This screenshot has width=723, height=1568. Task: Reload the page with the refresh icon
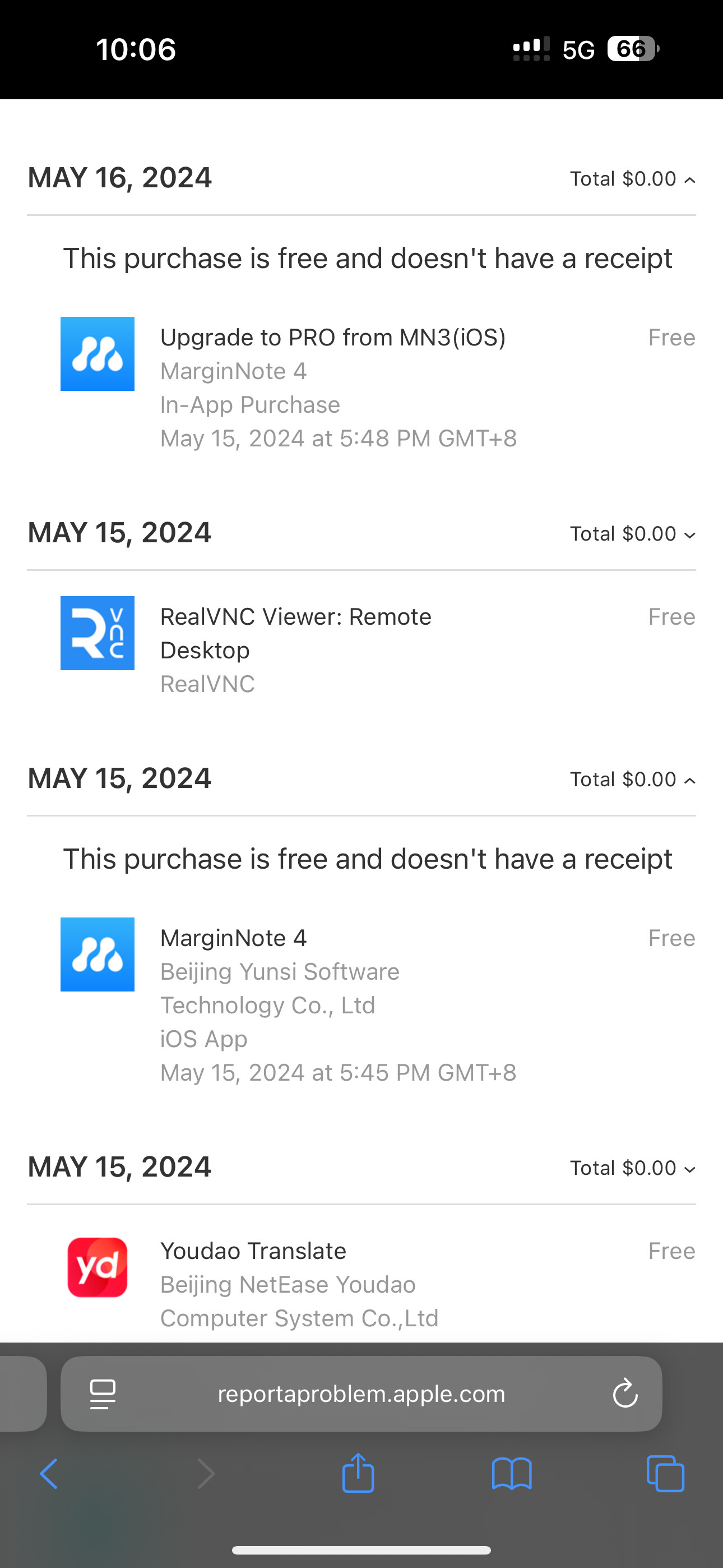click(625, 1393)
